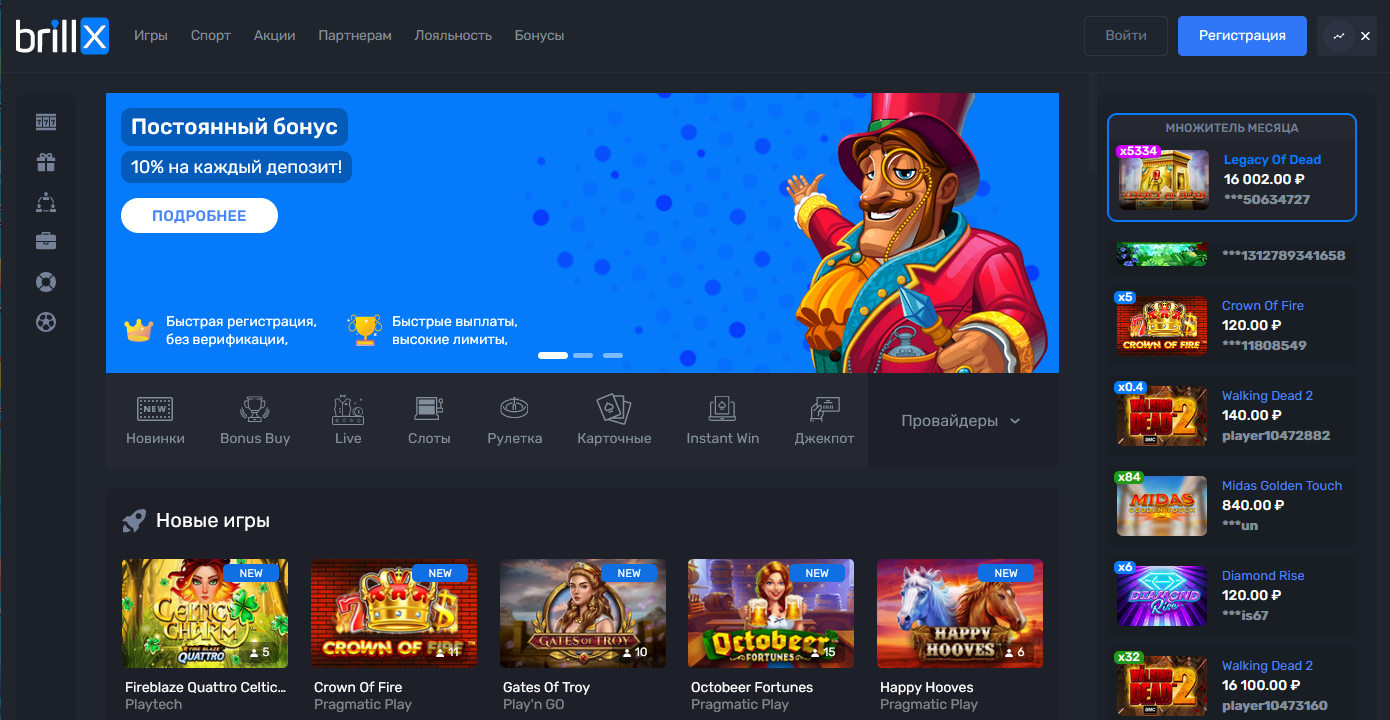Select the first banner slide indicator

[553, 355]
